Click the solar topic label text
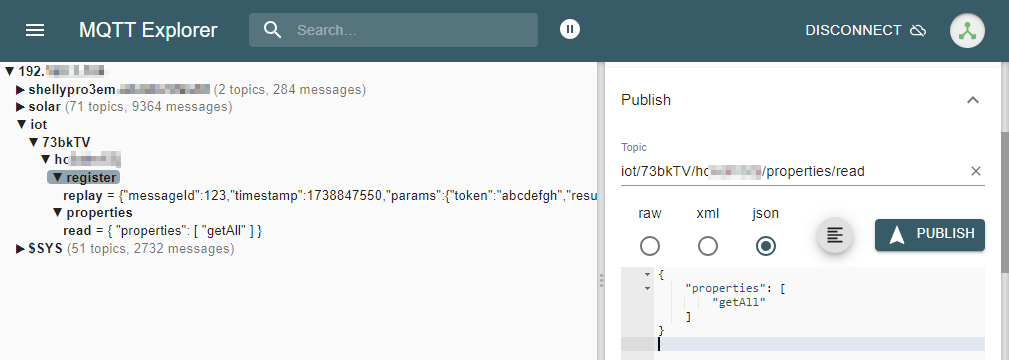 44,107
